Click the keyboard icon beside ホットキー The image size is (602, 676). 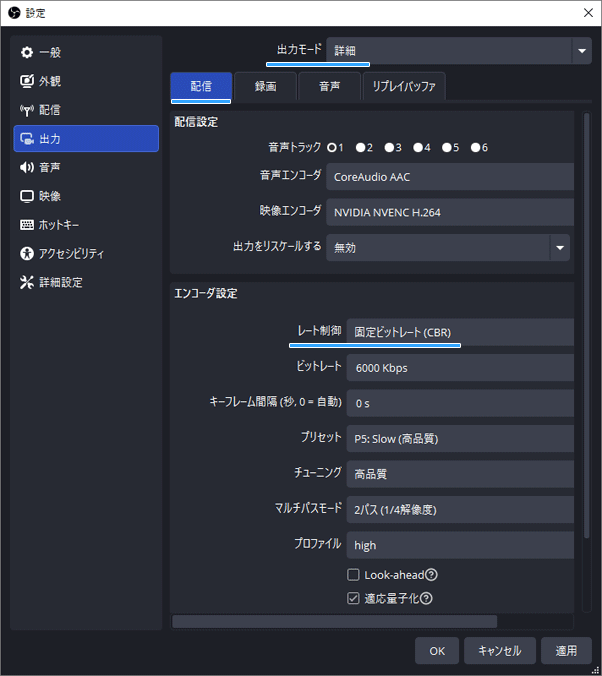[27, 225]
